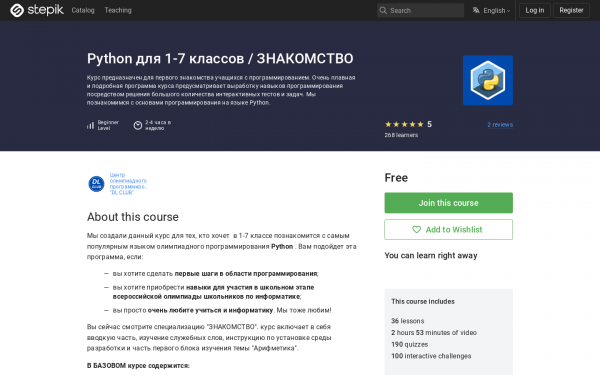
Task: Click the 190 quizzes entry
Action: coord(409,344)
